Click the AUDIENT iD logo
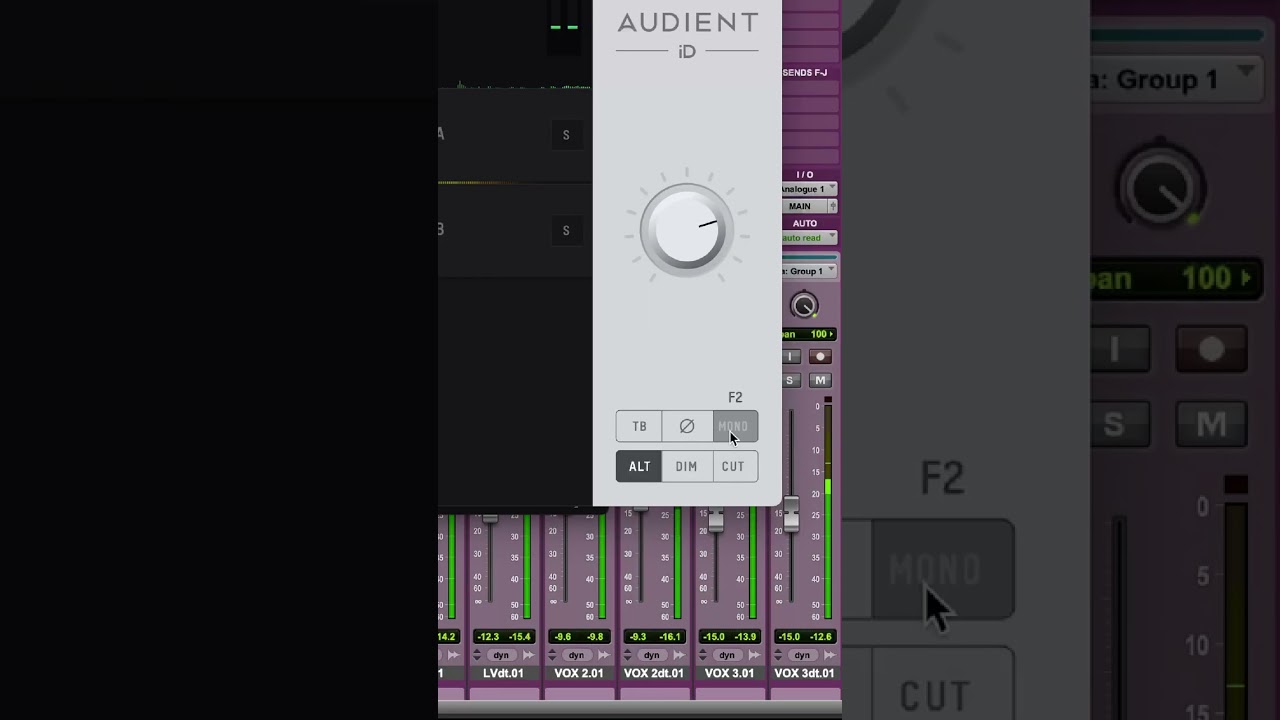1280x720 pixels. coord(687,34)
